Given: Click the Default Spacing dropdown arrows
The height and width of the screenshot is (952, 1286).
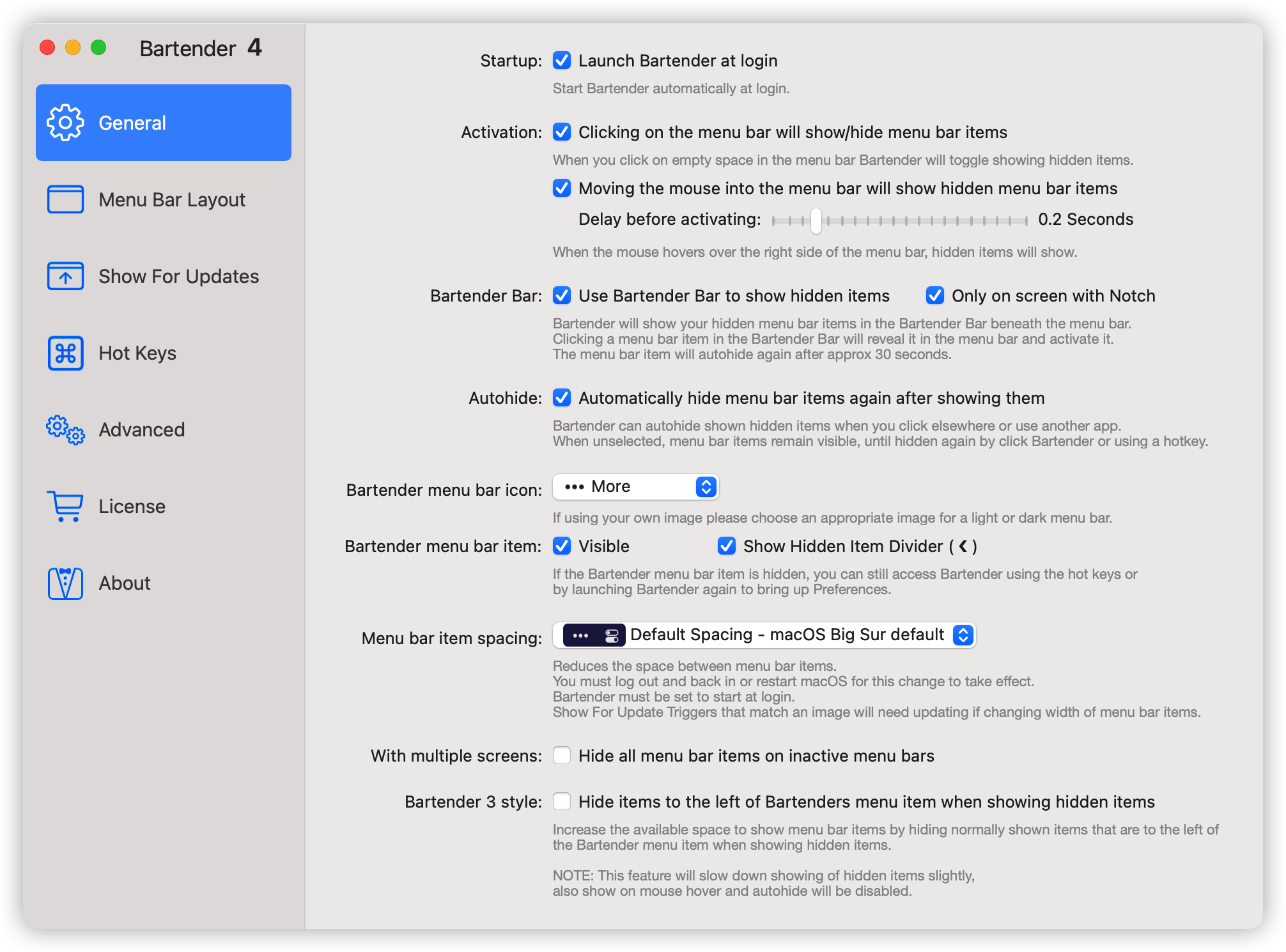Looking at the screenshot, I should pyautogui.click(x=963, y=635).
